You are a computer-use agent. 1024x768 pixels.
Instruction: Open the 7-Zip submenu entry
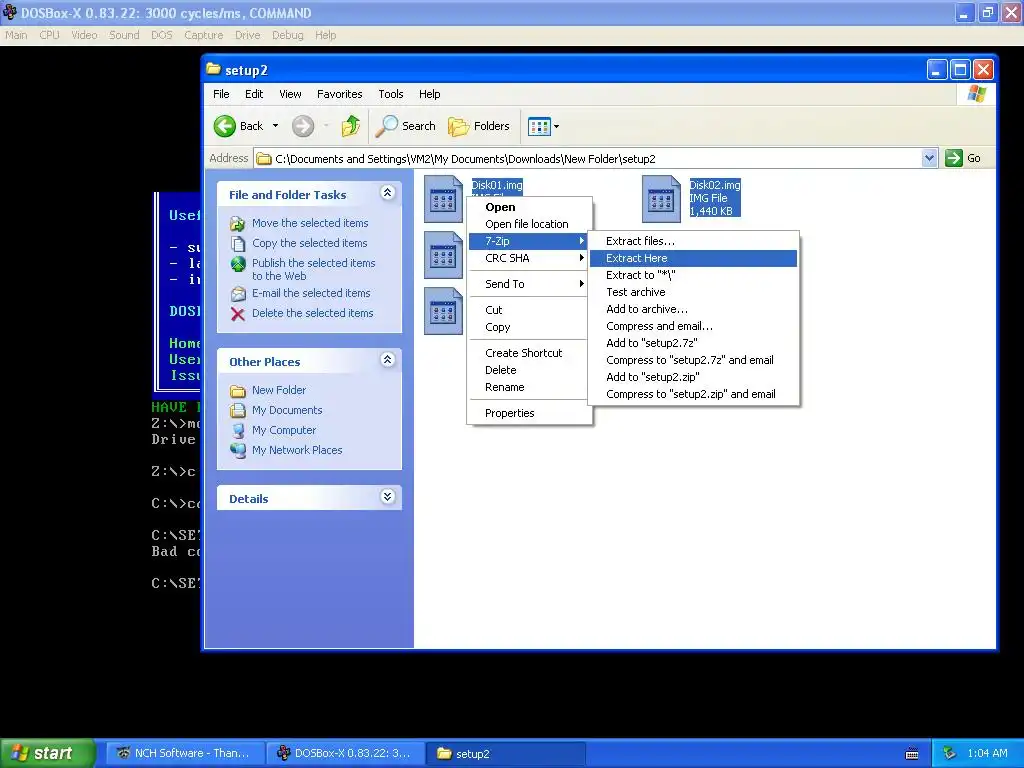coord(528,241)
